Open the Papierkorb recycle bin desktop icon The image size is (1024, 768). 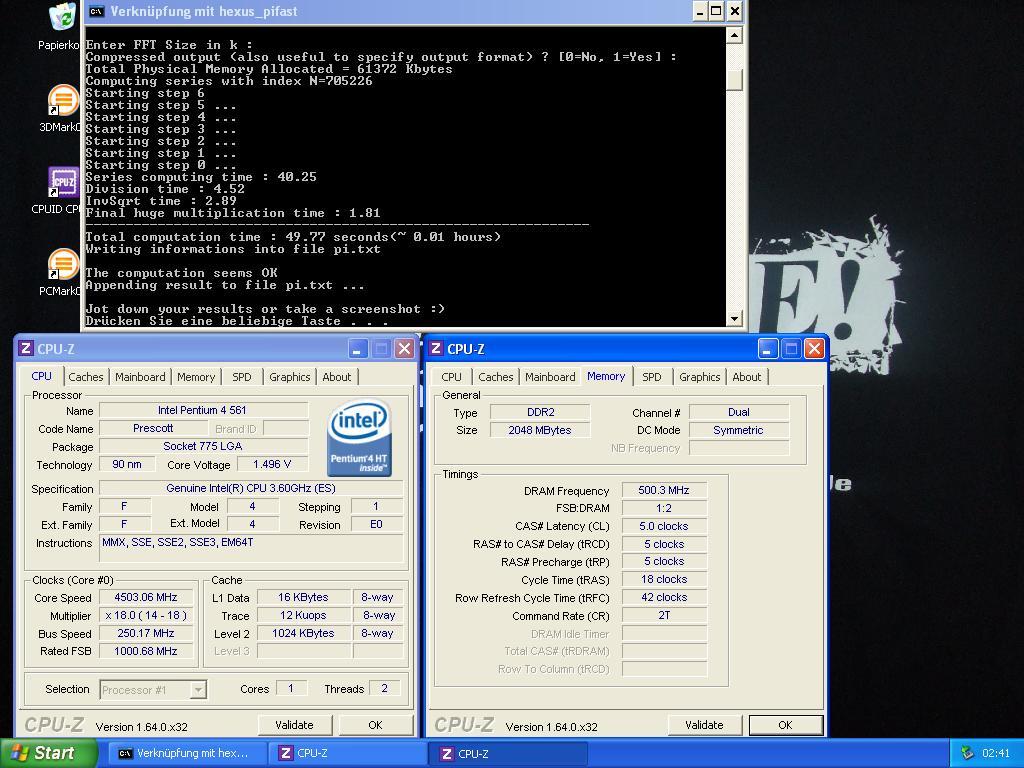tap(63, 18)
